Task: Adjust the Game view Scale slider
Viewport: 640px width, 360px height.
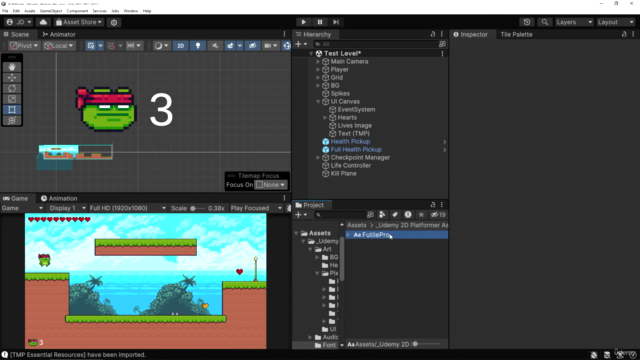Action: click(x=197, y=208)
